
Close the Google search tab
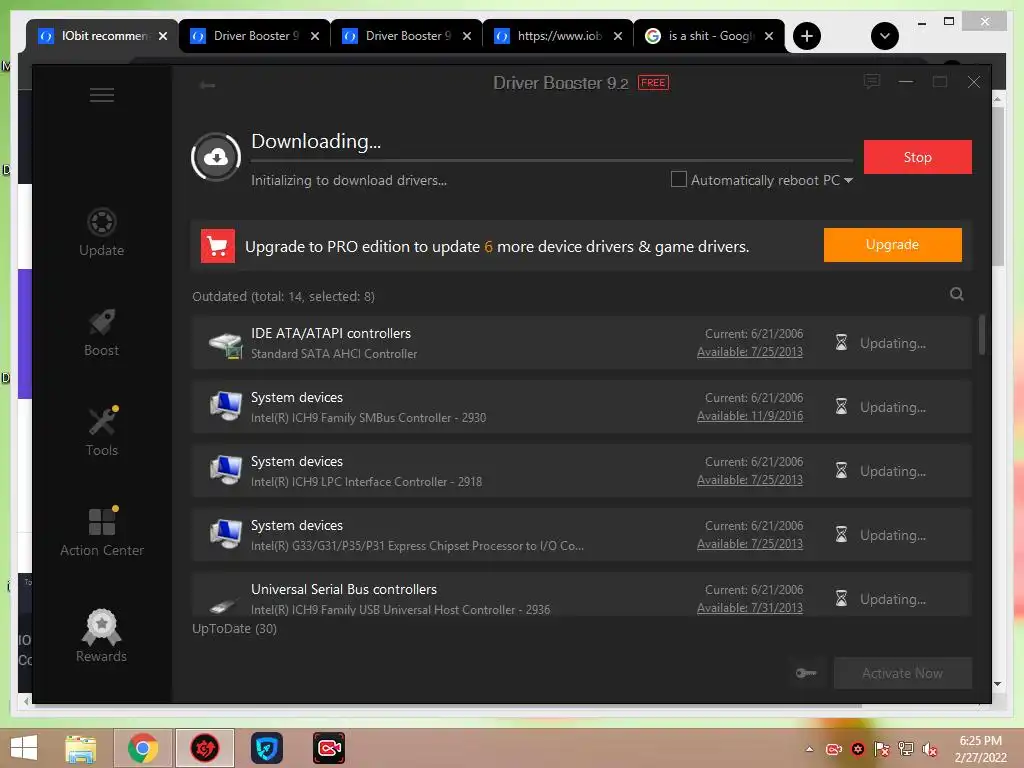(769, 36)
